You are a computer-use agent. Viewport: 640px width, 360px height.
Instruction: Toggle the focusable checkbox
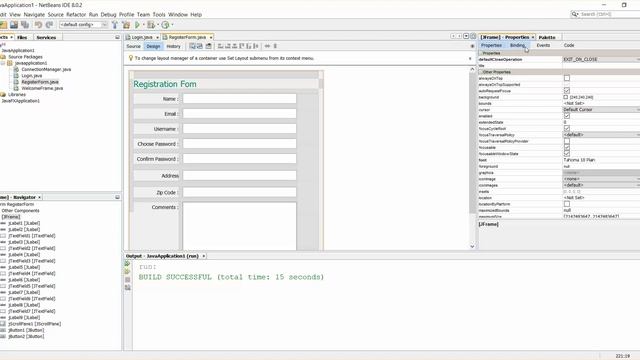pyautogui.click(x=567, y=147)
